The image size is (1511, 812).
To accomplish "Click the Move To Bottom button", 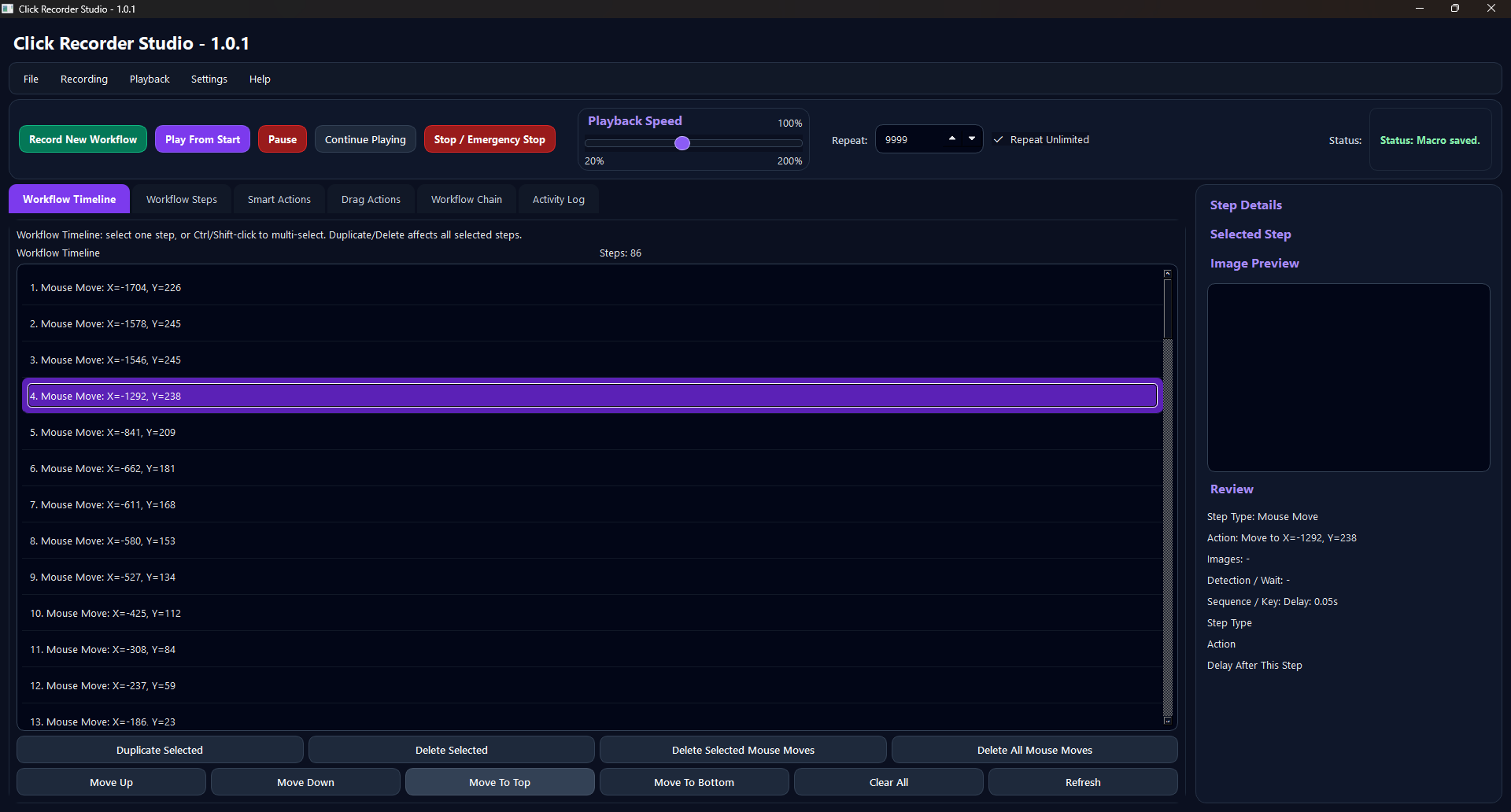I will [694, 782].
